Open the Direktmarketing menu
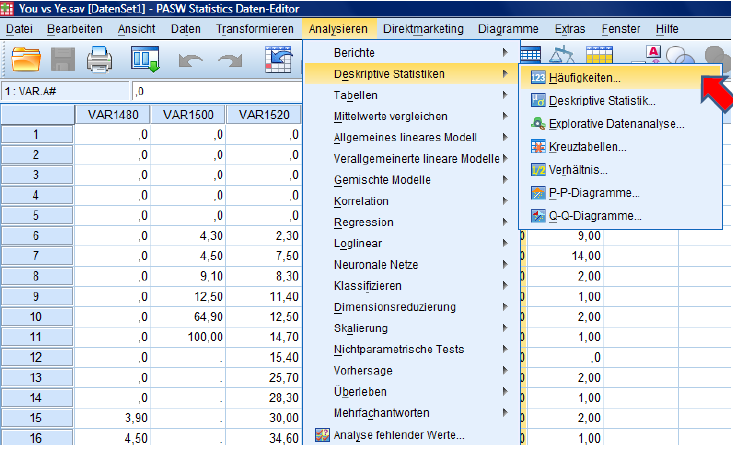Screen dimensions: 733x451 423,29
